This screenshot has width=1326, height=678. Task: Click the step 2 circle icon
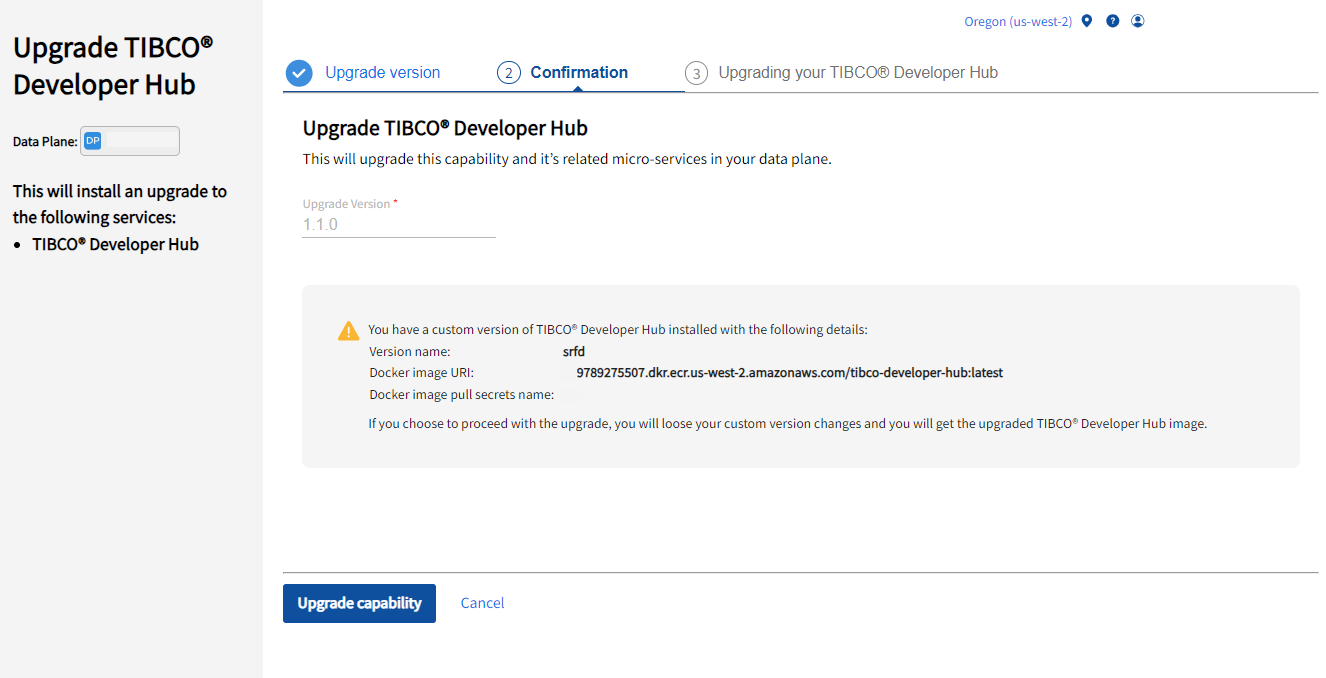[x=509, y=73]
